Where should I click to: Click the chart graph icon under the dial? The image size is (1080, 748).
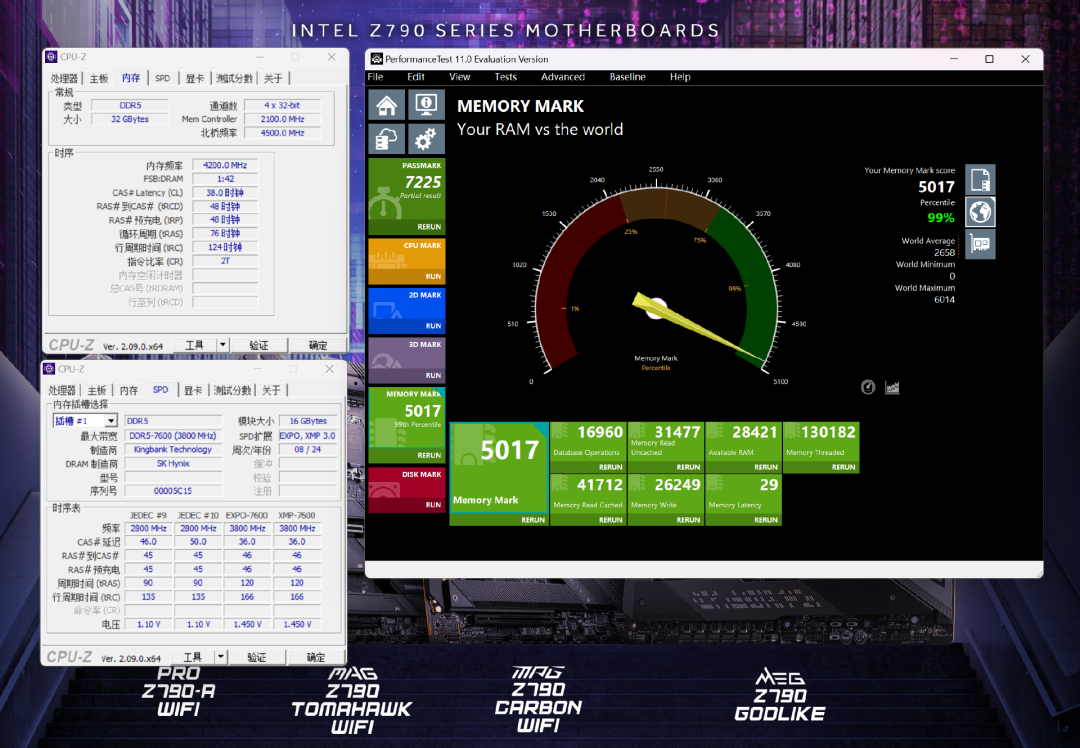(893, 387)
